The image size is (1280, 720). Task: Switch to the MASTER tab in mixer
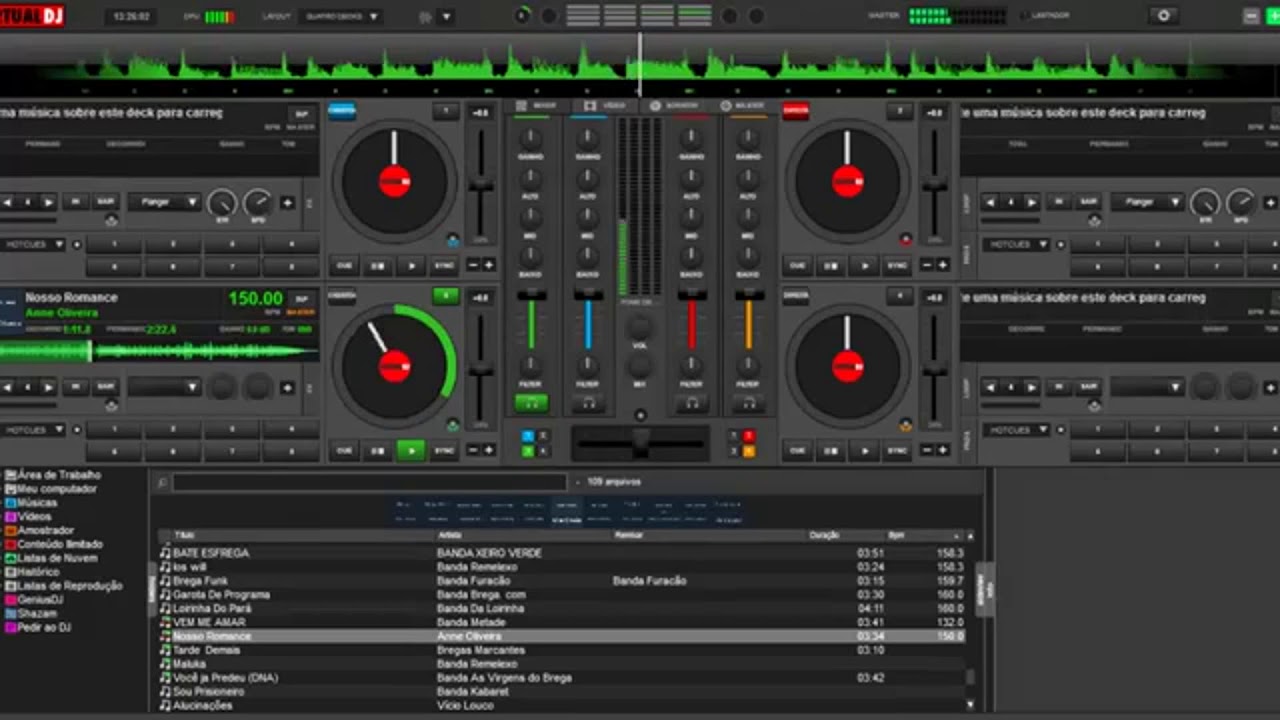743,105
